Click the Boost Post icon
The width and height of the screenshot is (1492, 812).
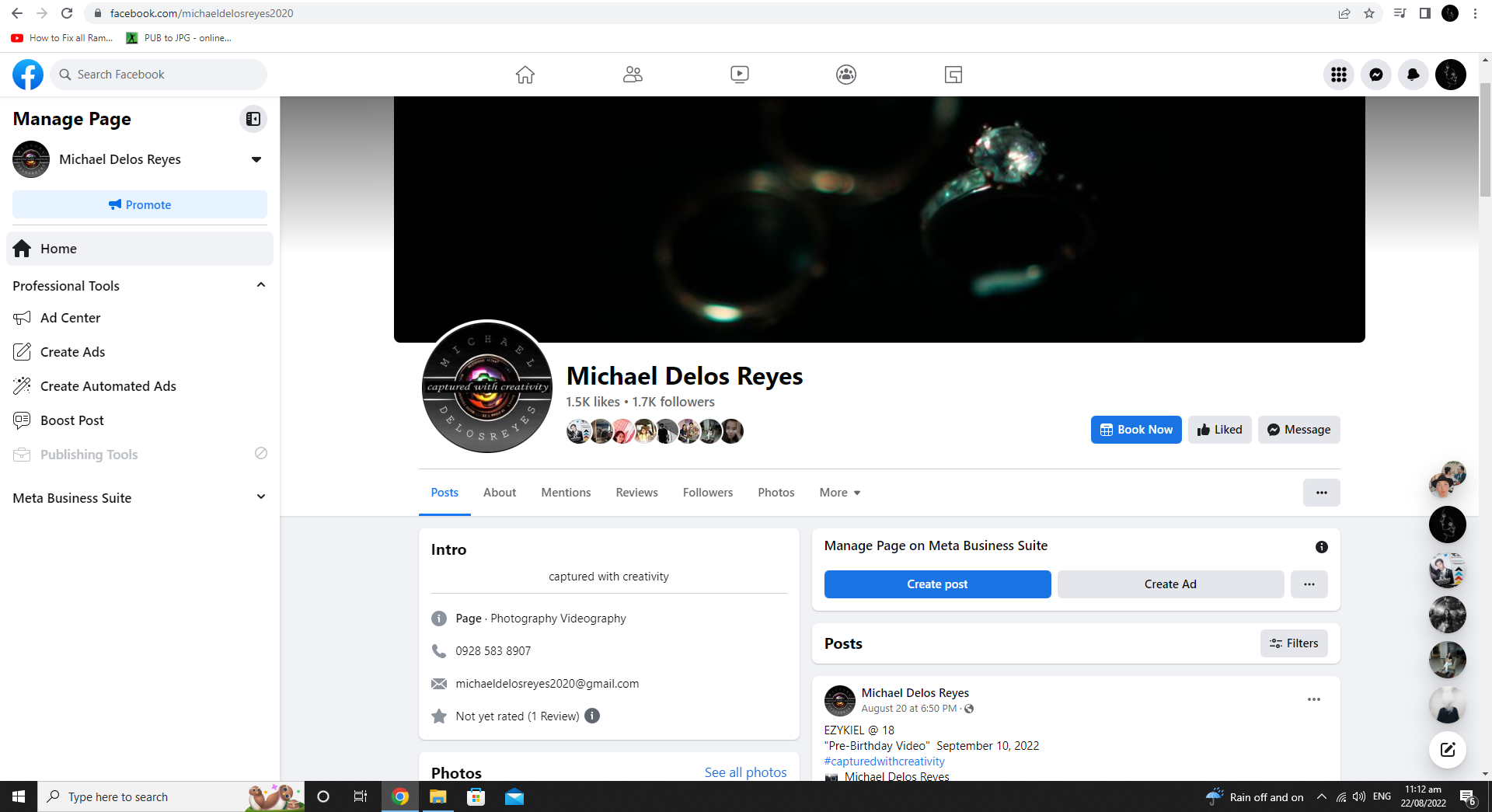pyautogui.click(x=22, y=420)
